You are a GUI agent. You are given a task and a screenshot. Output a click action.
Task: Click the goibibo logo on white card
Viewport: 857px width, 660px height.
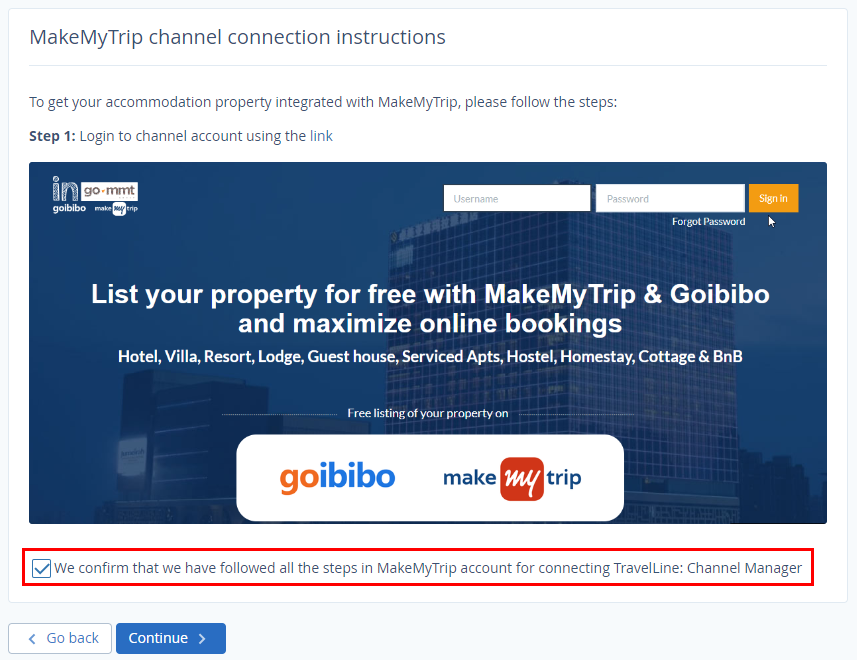click(337, 478)
